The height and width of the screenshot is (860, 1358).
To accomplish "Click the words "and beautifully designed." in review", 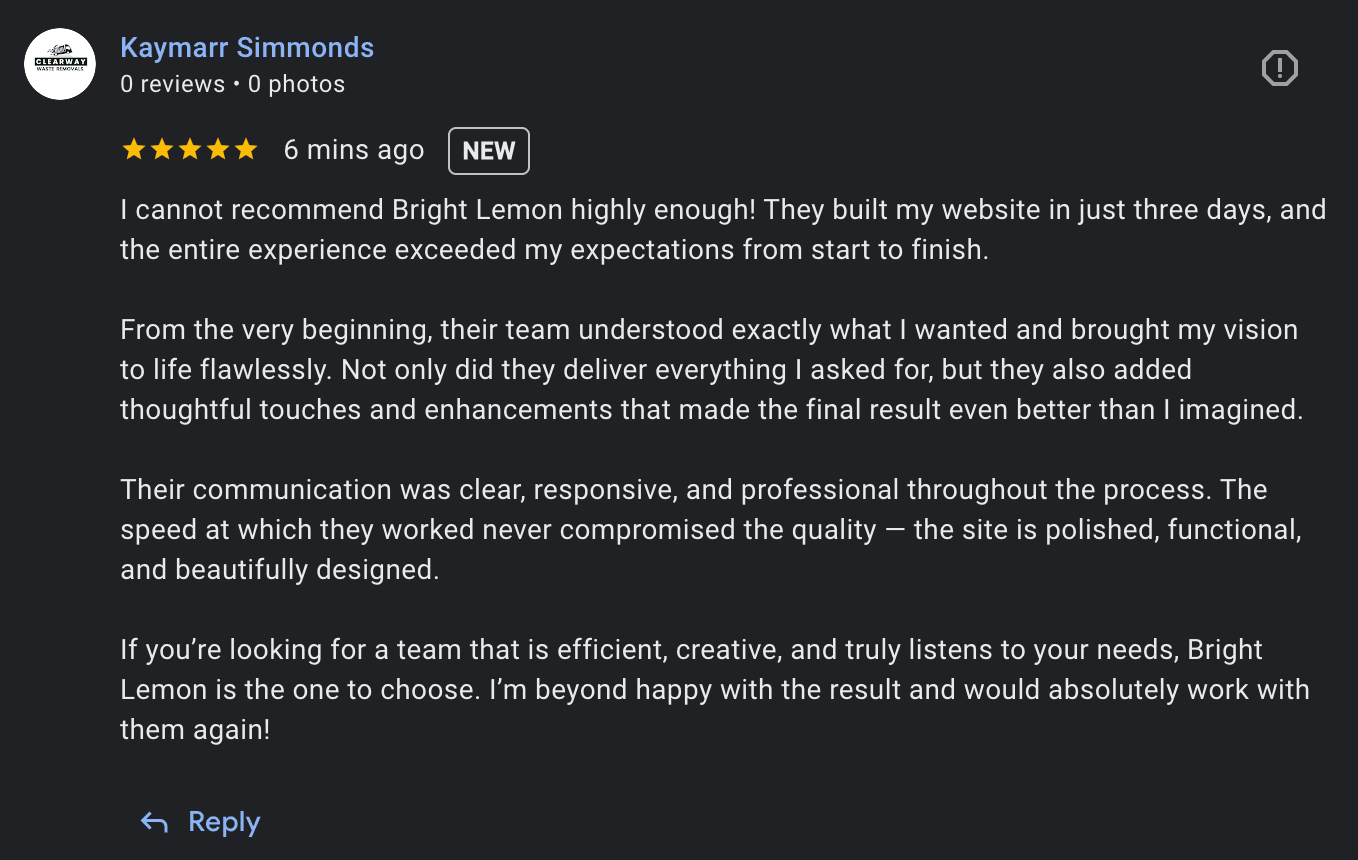I will pos(280,570).
